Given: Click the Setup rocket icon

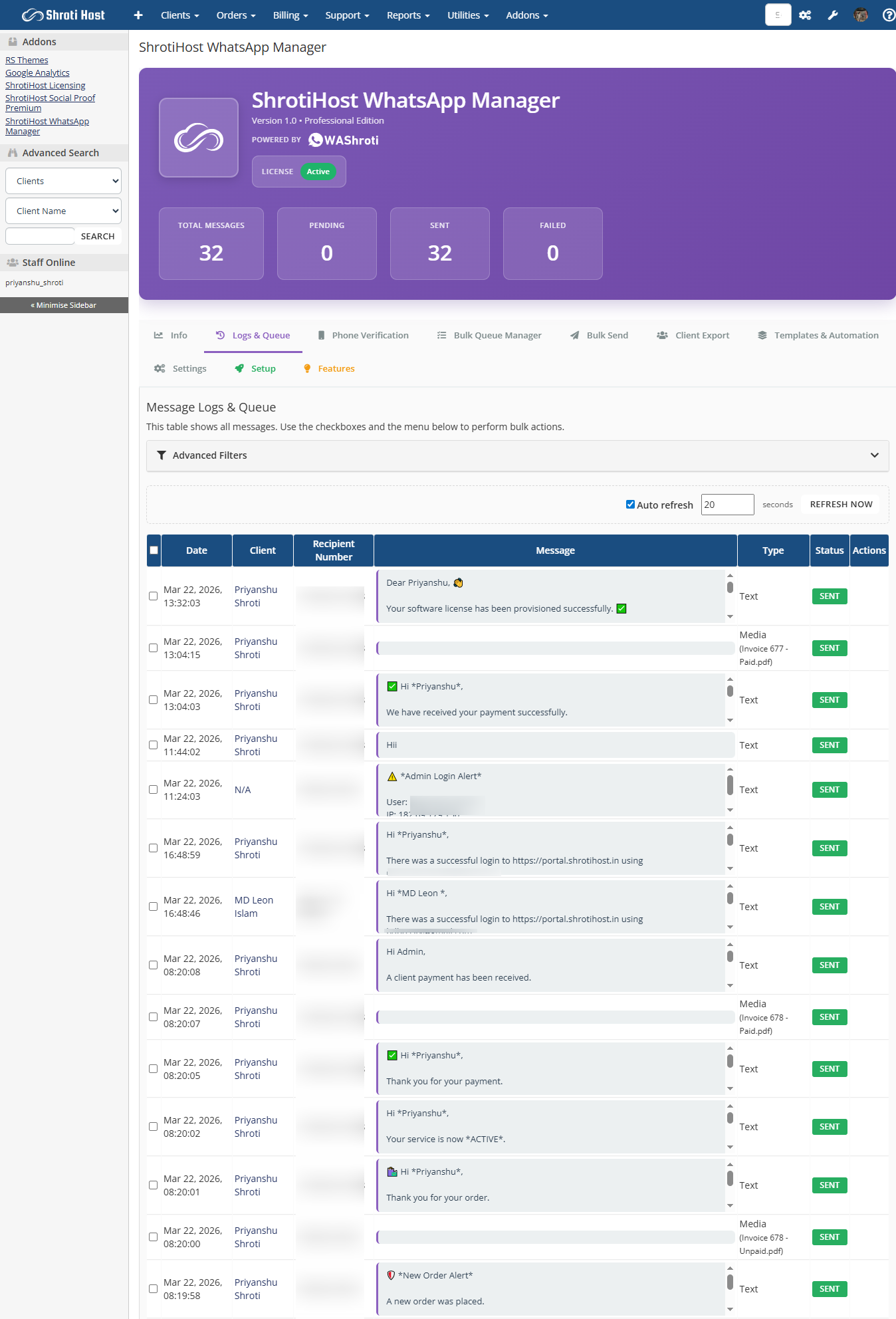Looking at the screenshot, I should point(239,368).
